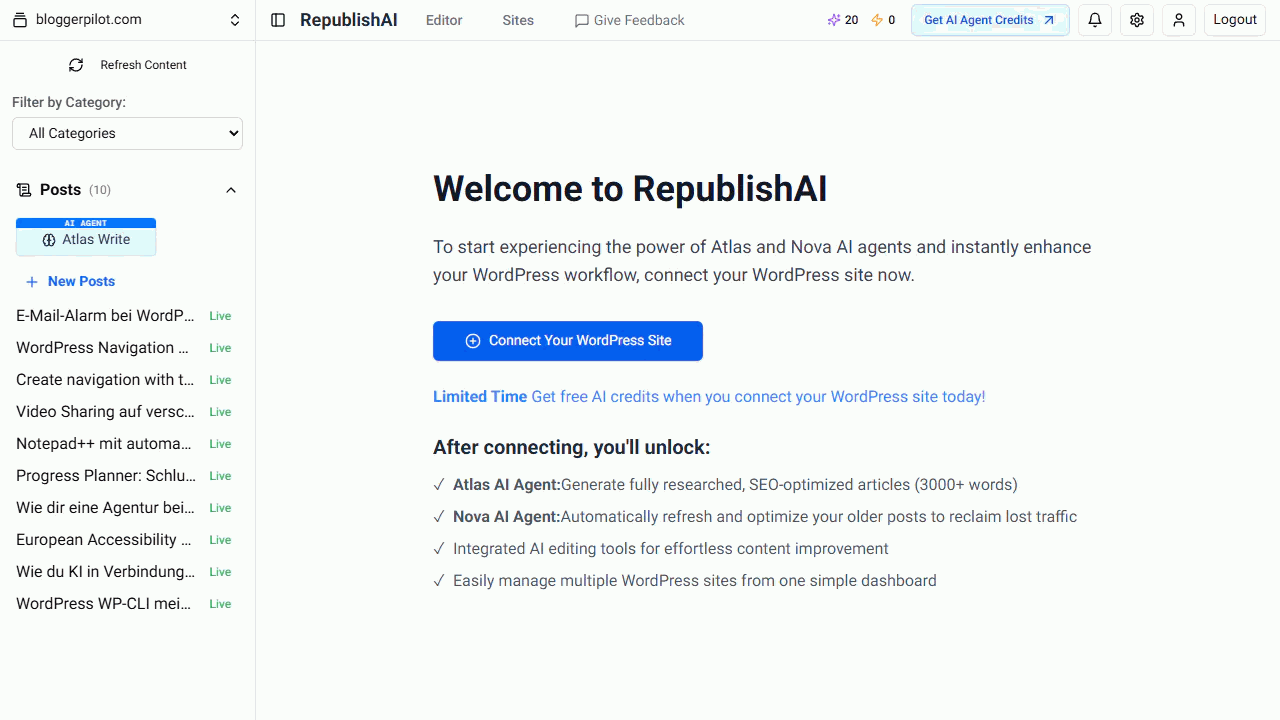Open post 'Wie dir eine Agentur bei...'

click(105, 508)
